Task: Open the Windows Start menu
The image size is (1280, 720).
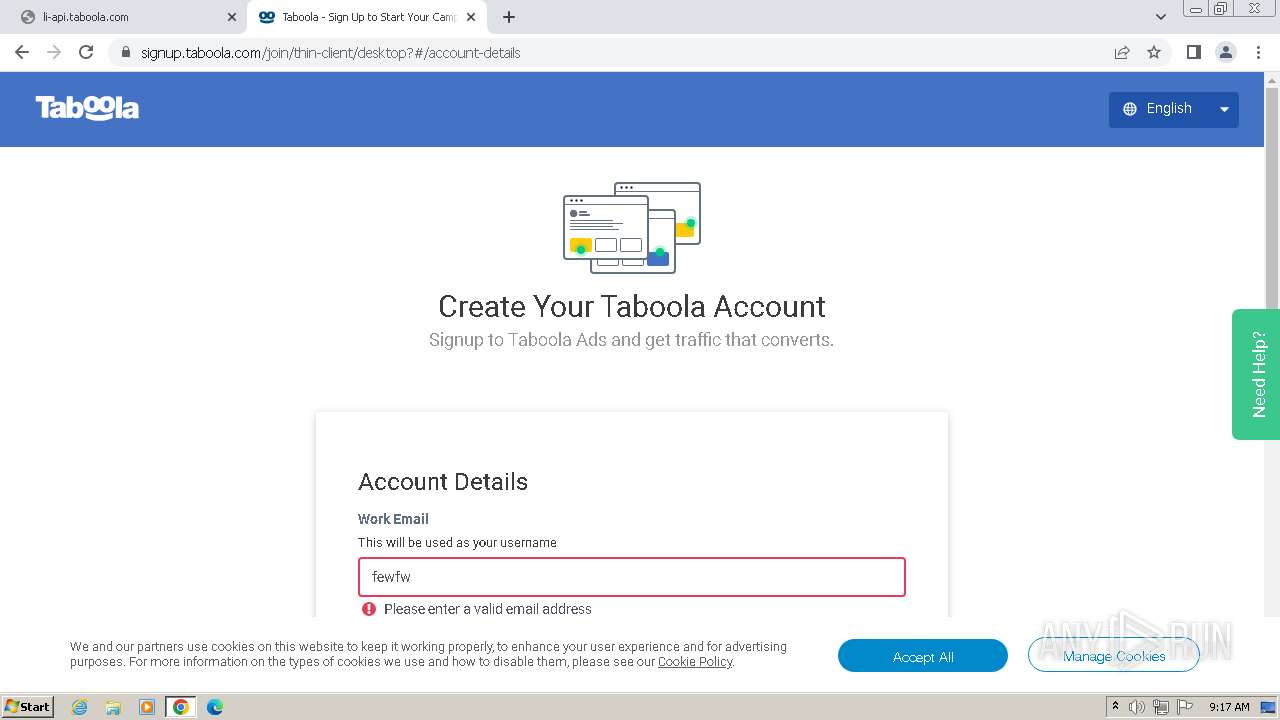Action: pos(27,706)
